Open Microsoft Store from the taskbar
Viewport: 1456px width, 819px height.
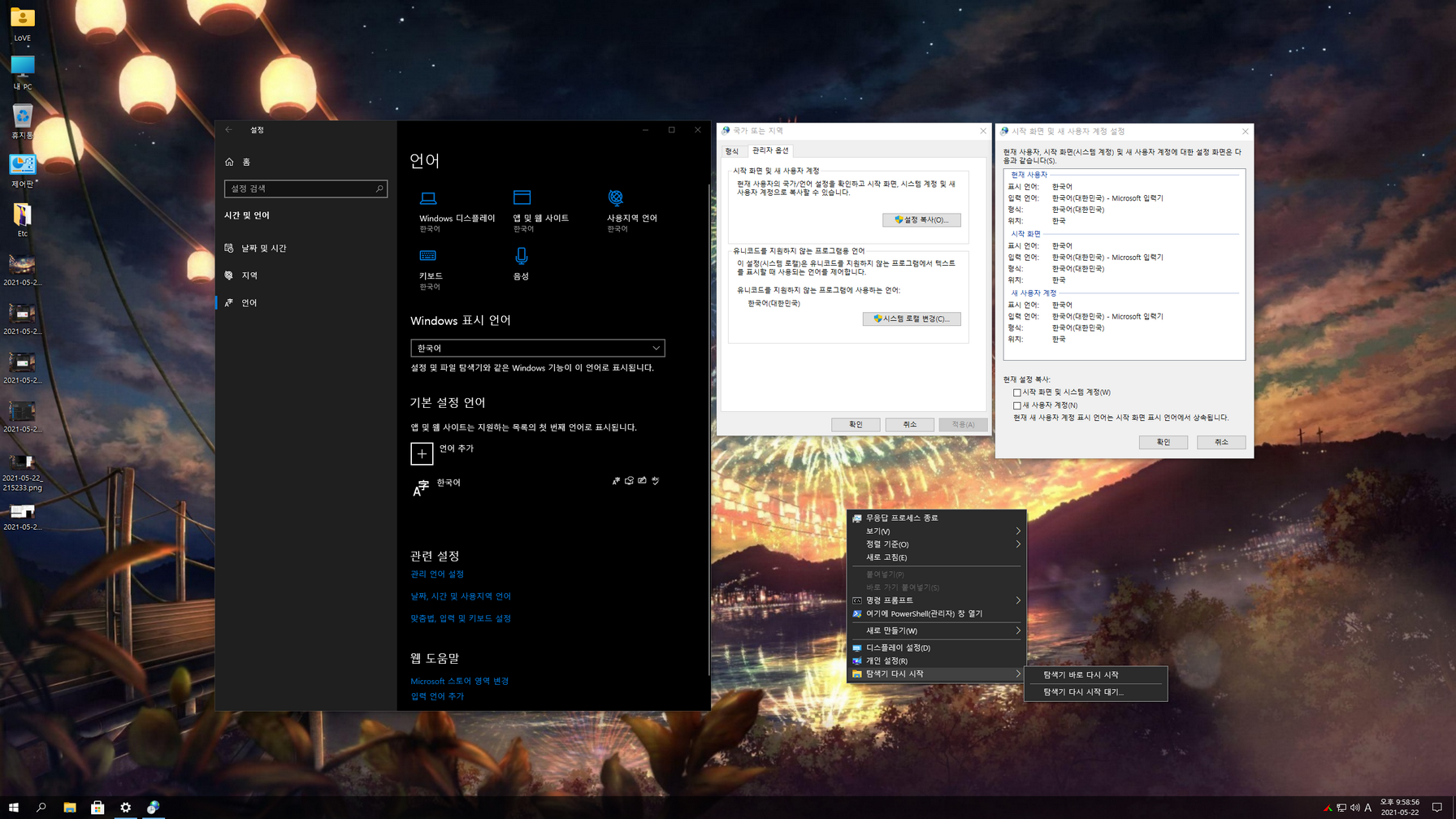pyautogui.click(x=97, y=808)
